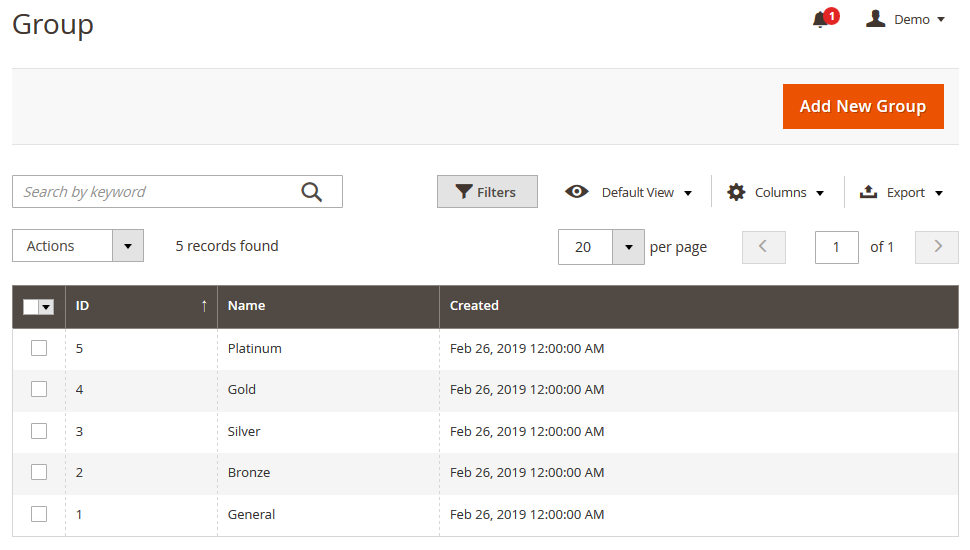This screenshot has height=550, width=970.
Task: Click the notifications bell icon
Action: pos(821,20)
